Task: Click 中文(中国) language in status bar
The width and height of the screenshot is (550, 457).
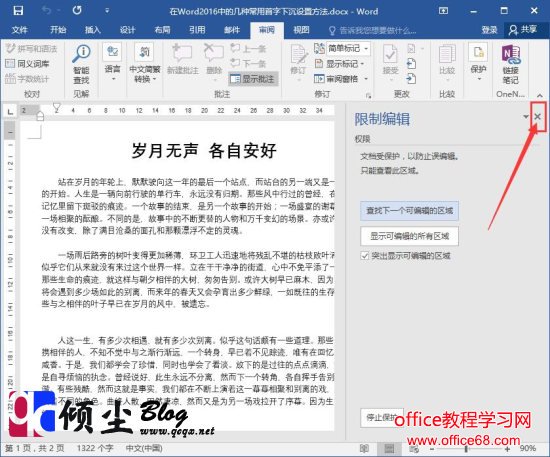Action: pyautogui.click(x=144, y=448)
